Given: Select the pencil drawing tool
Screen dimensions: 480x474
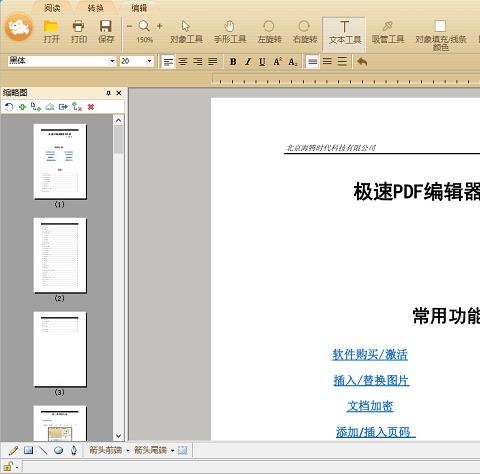Looking at the screenshot, I should (x=13, y=450).
